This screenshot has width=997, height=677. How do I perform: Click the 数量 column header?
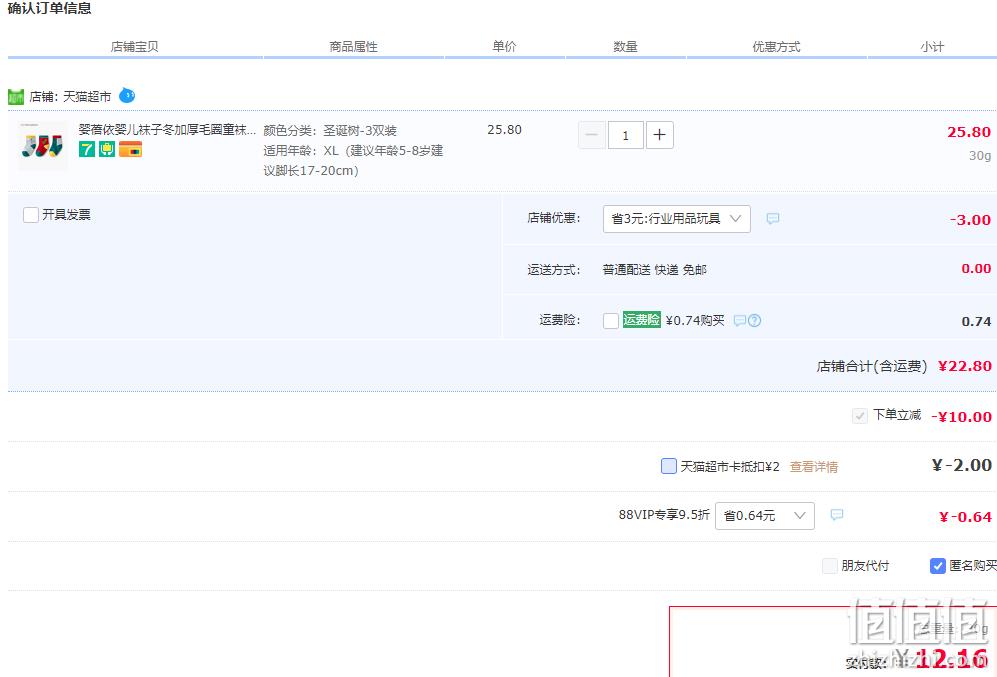(x=625, y=46)
